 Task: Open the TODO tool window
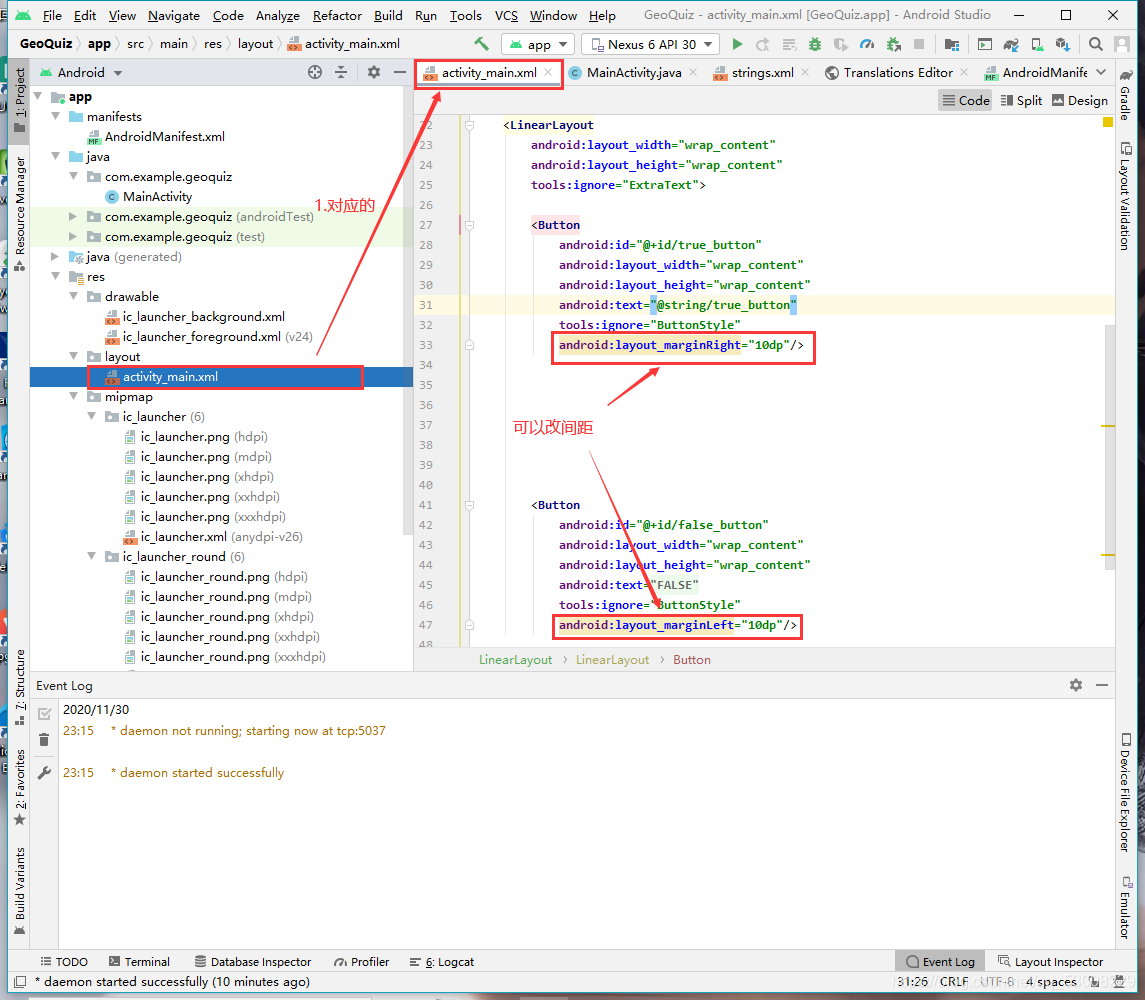64,961
